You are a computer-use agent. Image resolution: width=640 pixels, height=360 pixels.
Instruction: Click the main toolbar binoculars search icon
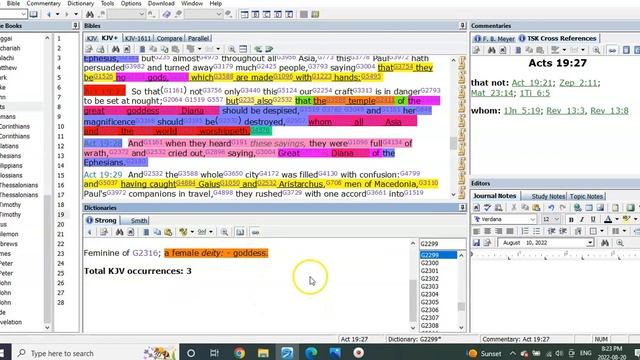(x=90, y=14)
